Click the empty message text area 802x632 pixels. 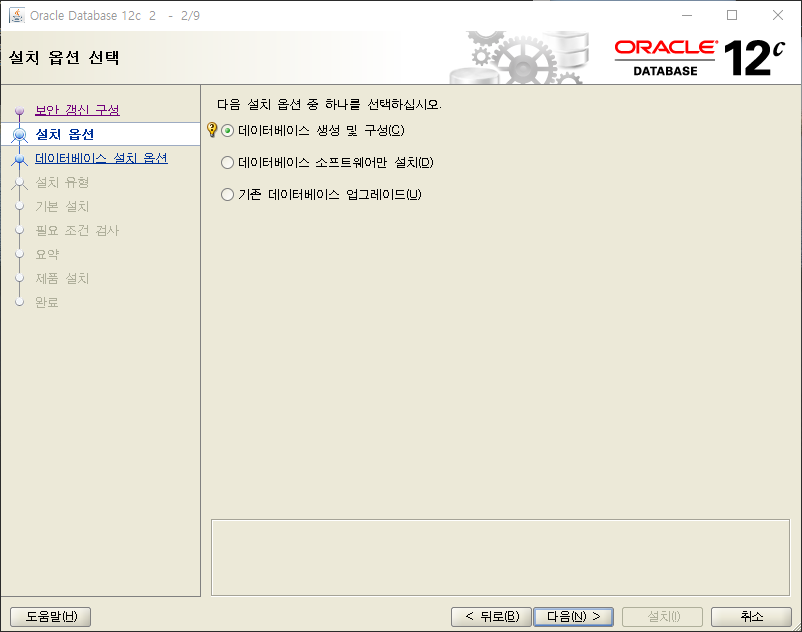click(500, 558)
